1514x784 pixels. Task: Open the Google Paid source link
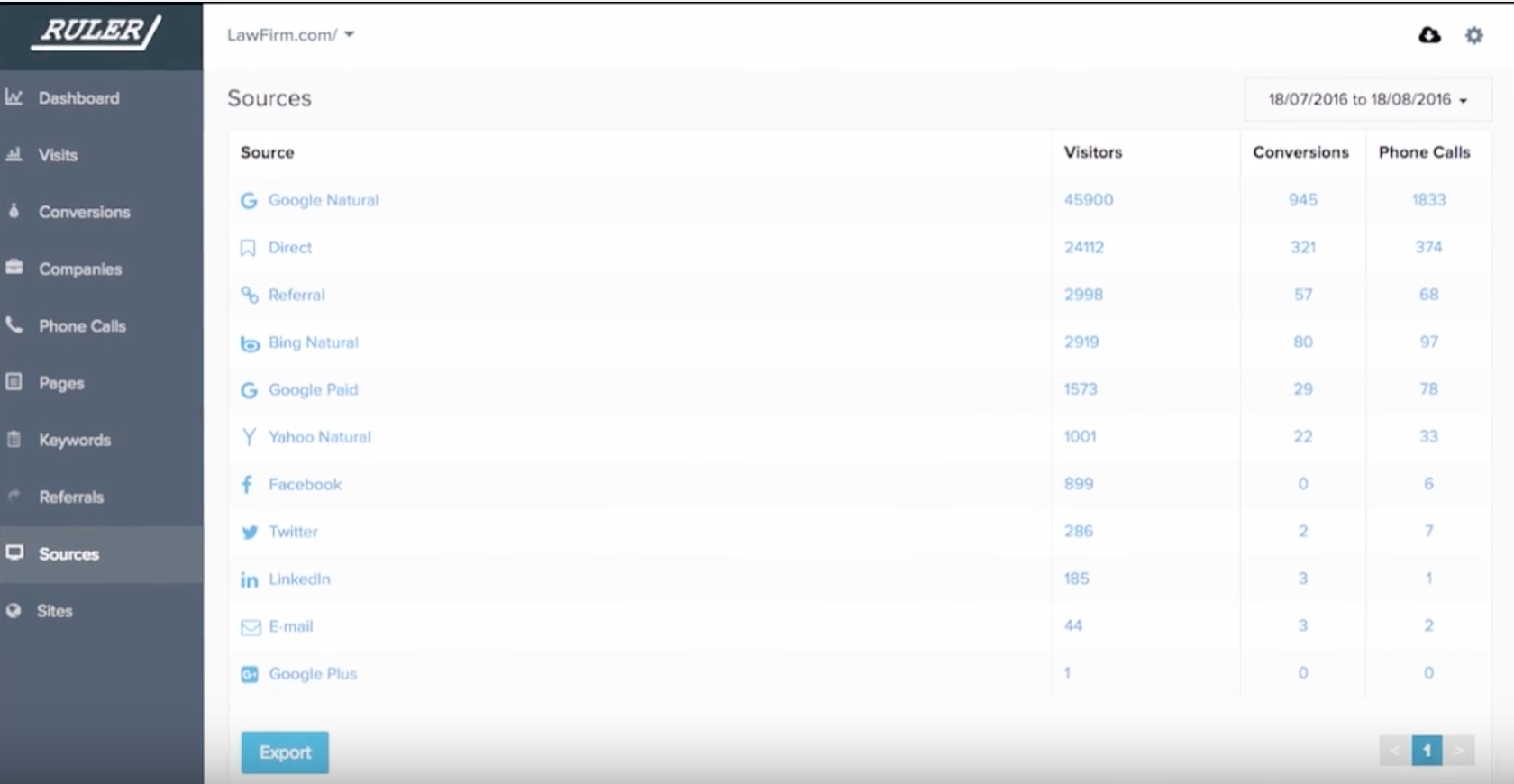pos(314,389)
